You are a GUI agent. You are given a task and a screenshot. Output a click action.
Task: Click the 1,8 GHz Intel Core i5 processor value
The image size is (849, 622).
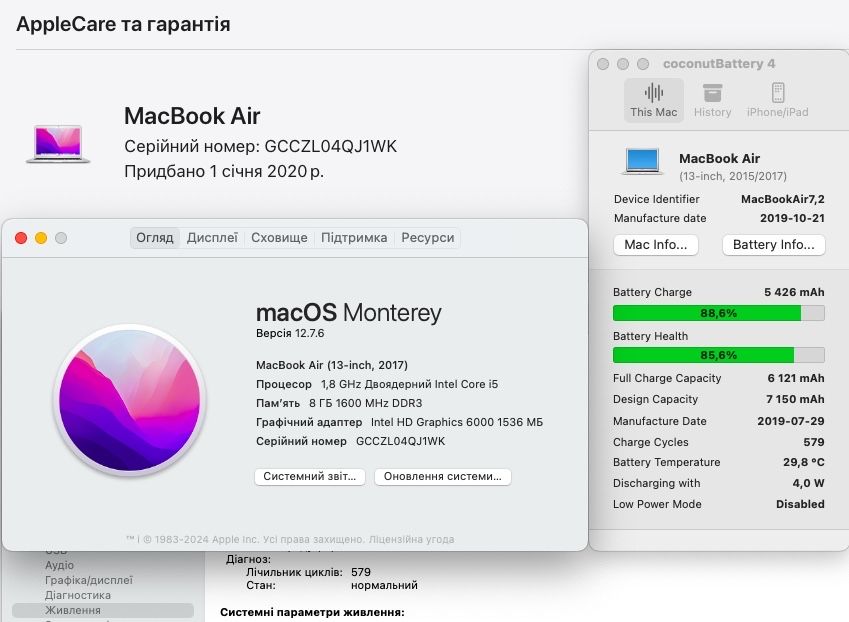pos(409,384)
